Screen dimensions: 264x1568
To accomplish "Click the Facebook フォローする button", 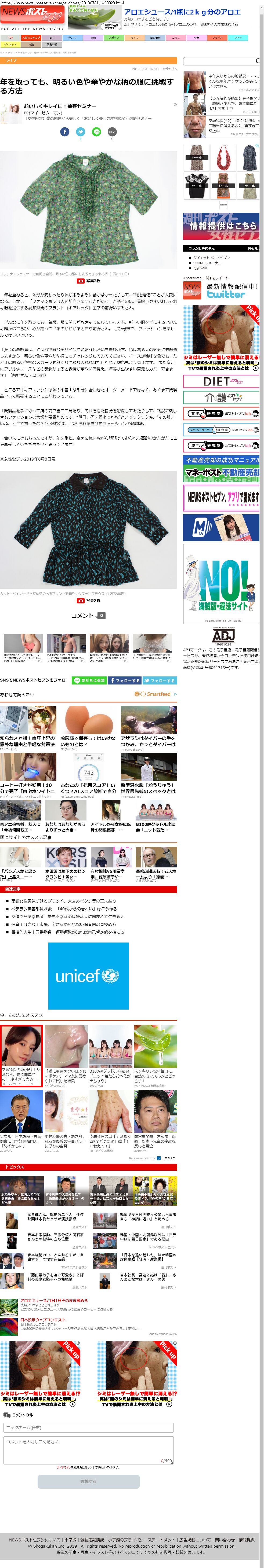I will (124, 680).
